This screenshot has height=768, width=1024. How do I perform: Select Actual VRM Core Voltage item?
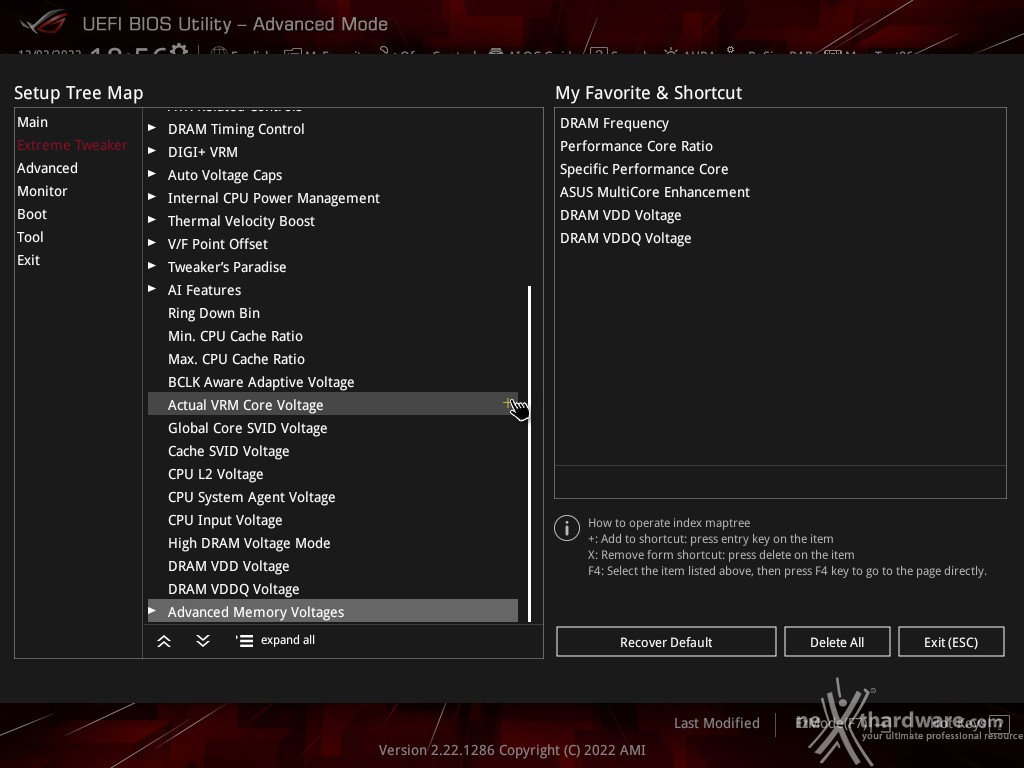point(332,404)
